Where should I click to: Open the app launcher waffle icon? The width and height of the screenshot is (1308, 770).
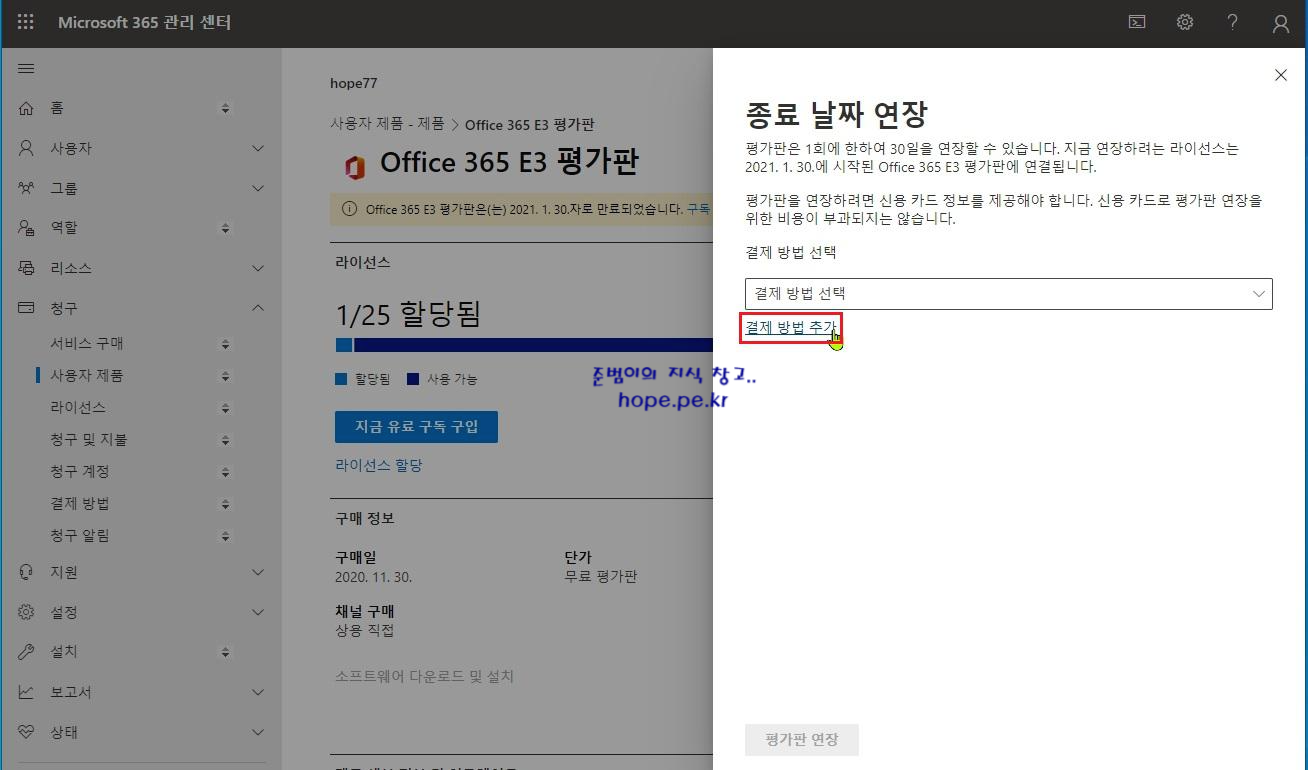26,22
